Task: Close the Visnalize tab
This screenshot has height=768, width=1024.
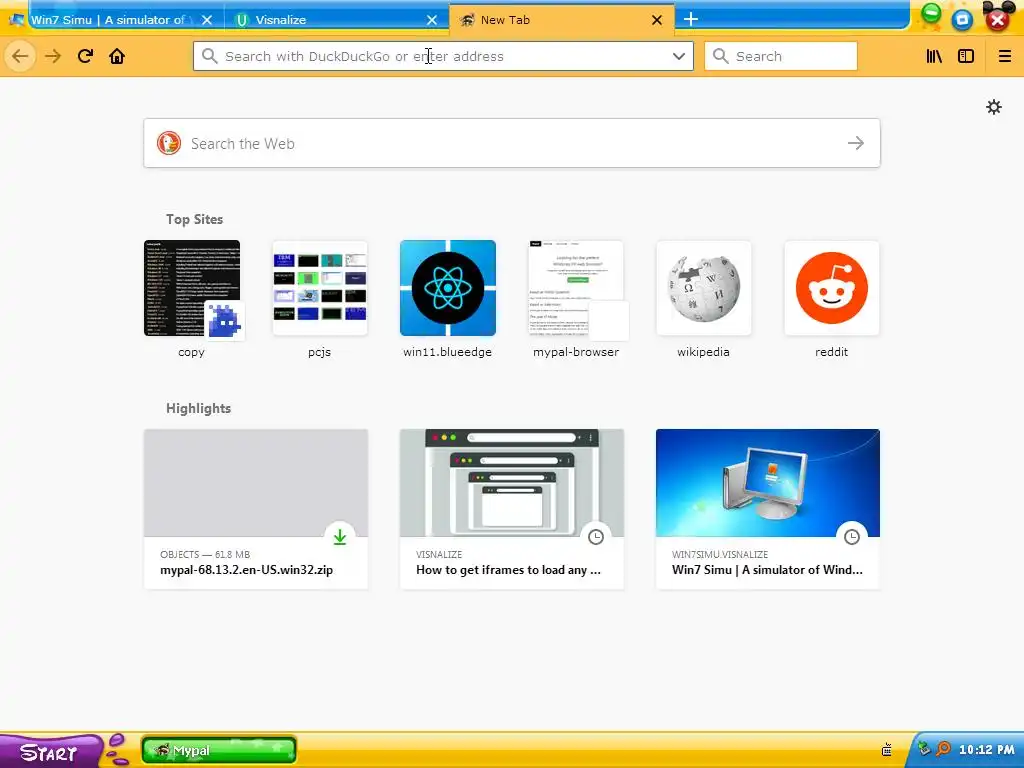Action: tap(432, 20)
